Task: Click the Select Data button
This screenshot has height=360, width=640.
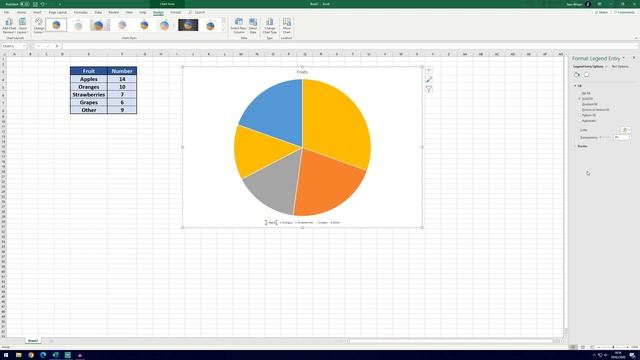Action: coord(253,25)
